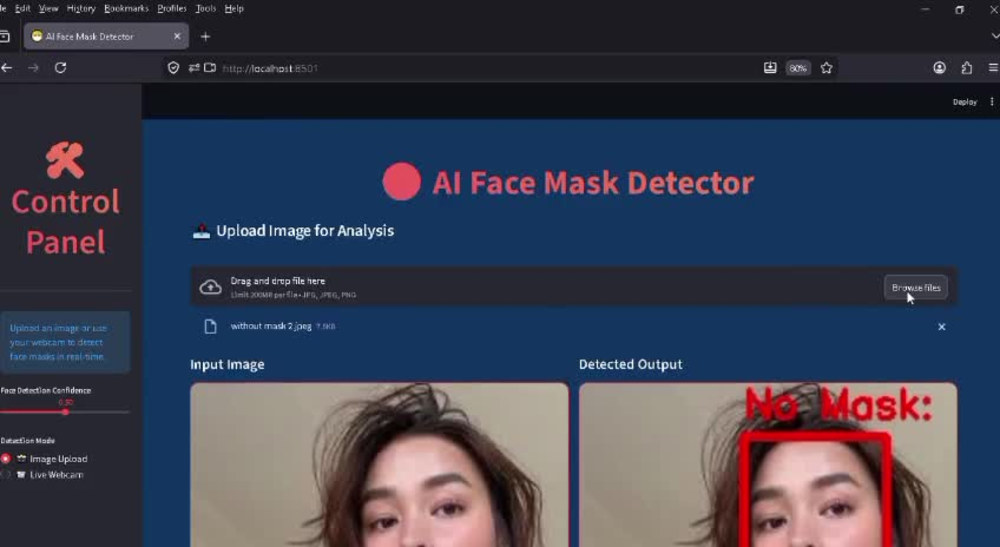The image size is (1000, 547).
Task: Click the 'Control Panel' sidebar heading
Action: point(65,222)
